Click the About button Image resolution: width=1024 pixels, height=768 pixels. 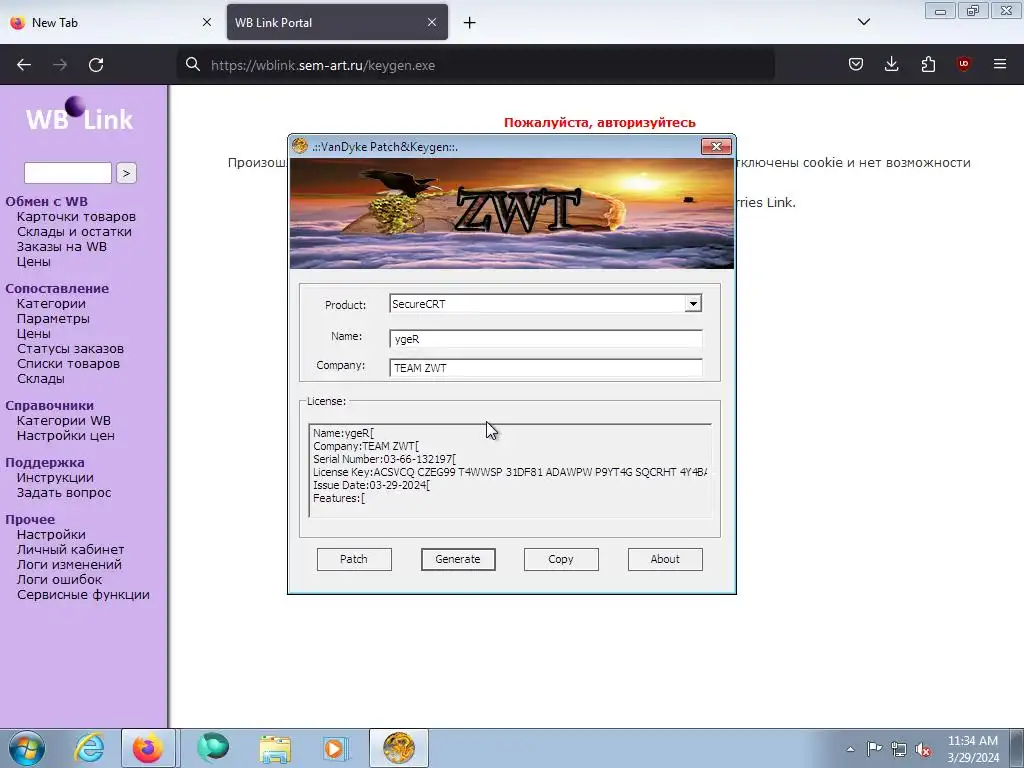point(665,559)
